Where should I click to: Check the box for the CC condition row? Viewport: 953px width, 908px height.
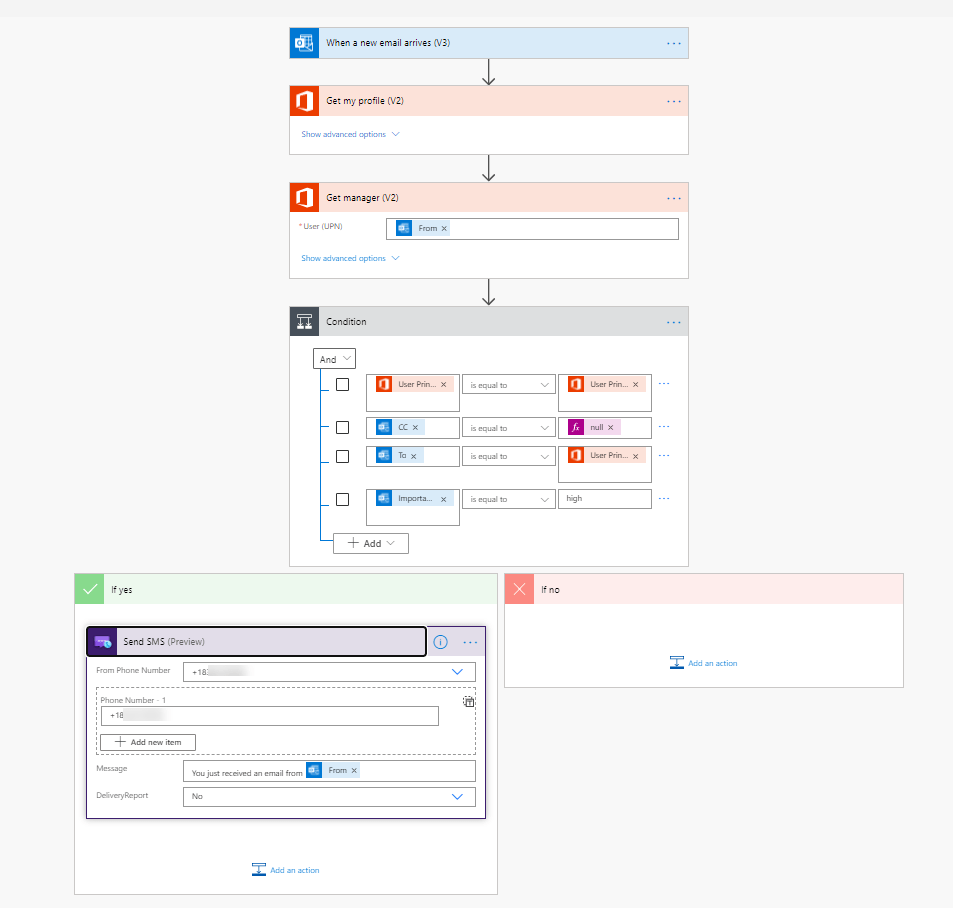coord(342,427)
